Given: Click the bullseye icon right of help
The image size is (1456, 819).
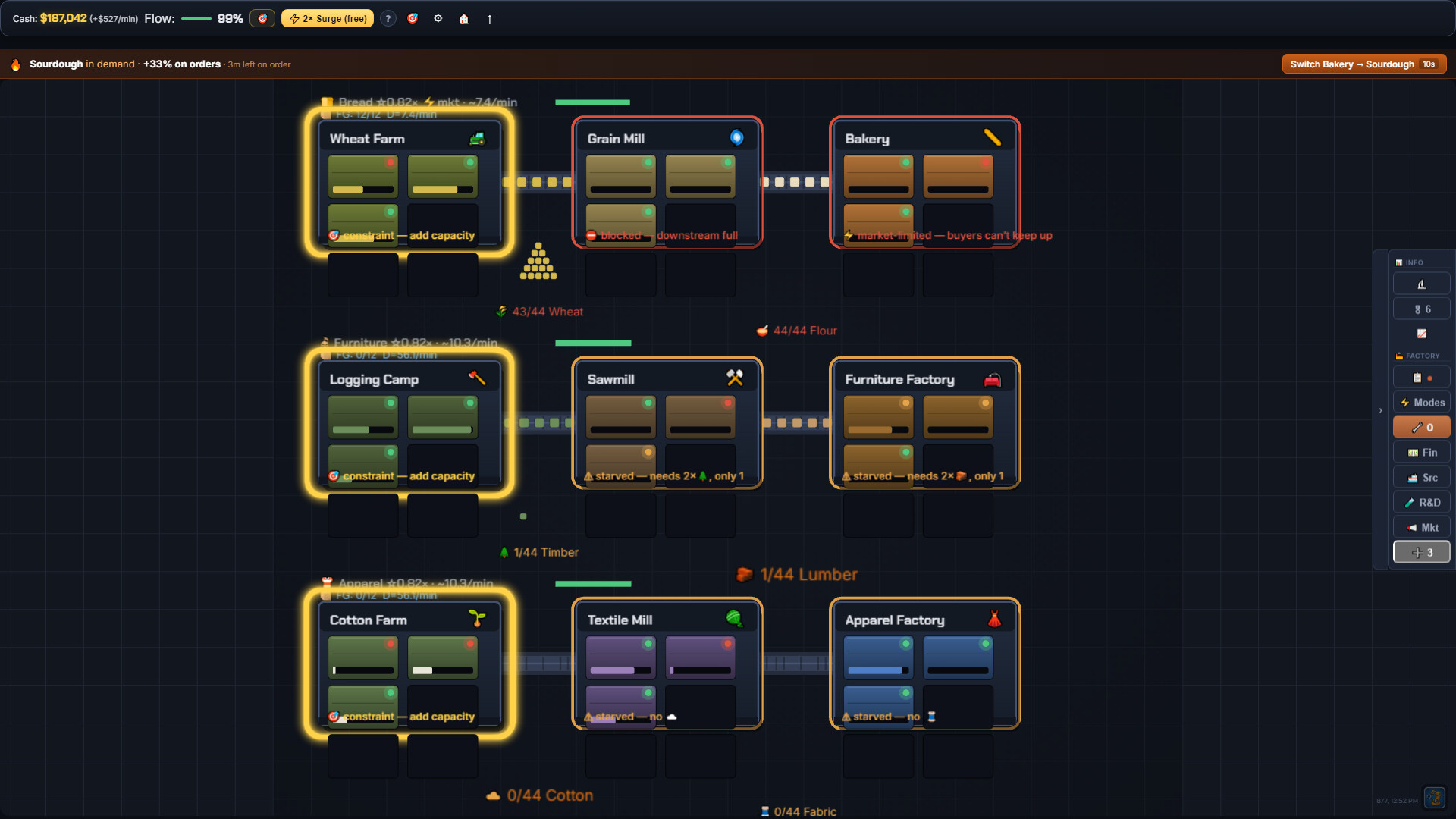Looking at the screenshot, I should tap(413, 18).
